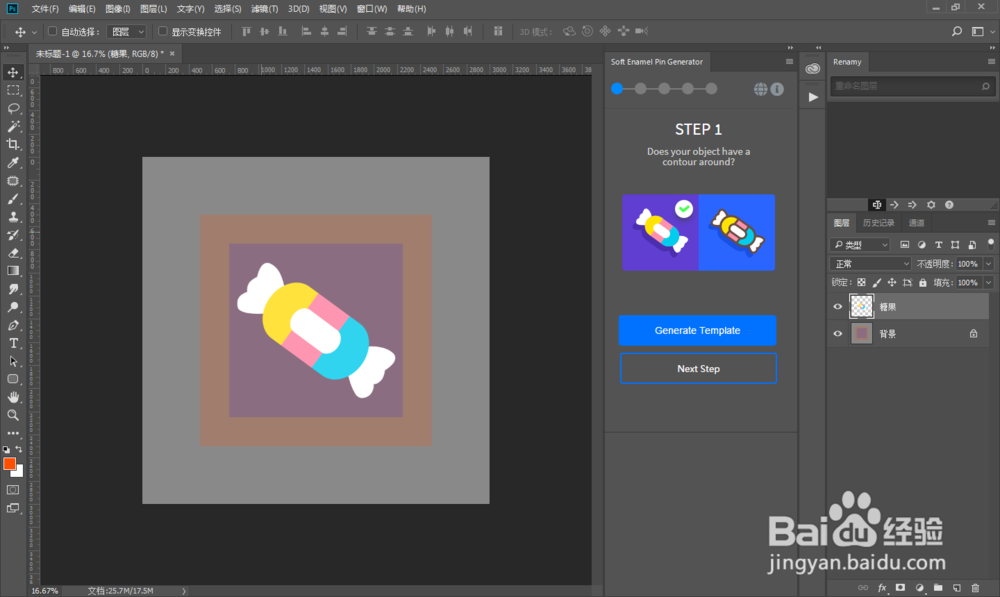Click the Quick Mask mode icon

[13, 490]
